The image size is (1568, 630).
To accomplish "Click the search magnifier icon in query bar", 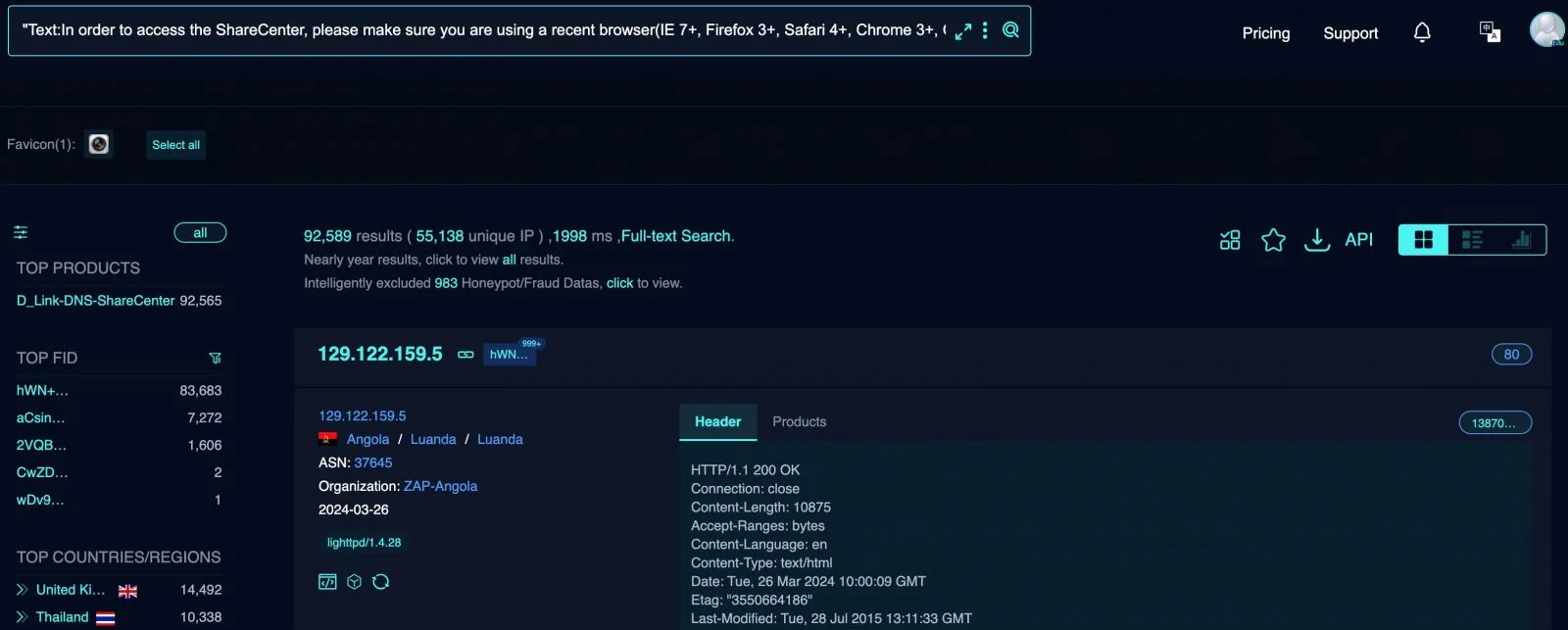I will (1010, 30).
